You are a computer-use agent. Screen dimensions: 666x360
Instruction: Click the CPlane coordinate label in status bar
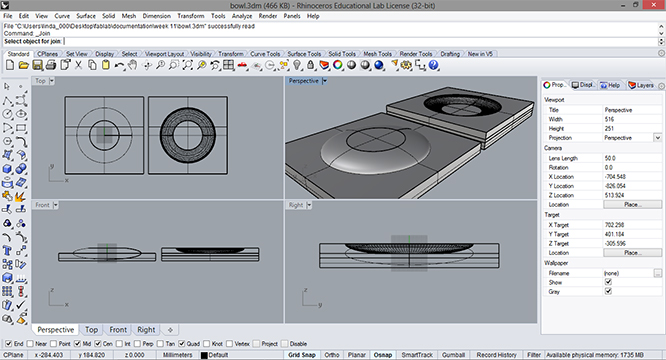click(14, 355)
